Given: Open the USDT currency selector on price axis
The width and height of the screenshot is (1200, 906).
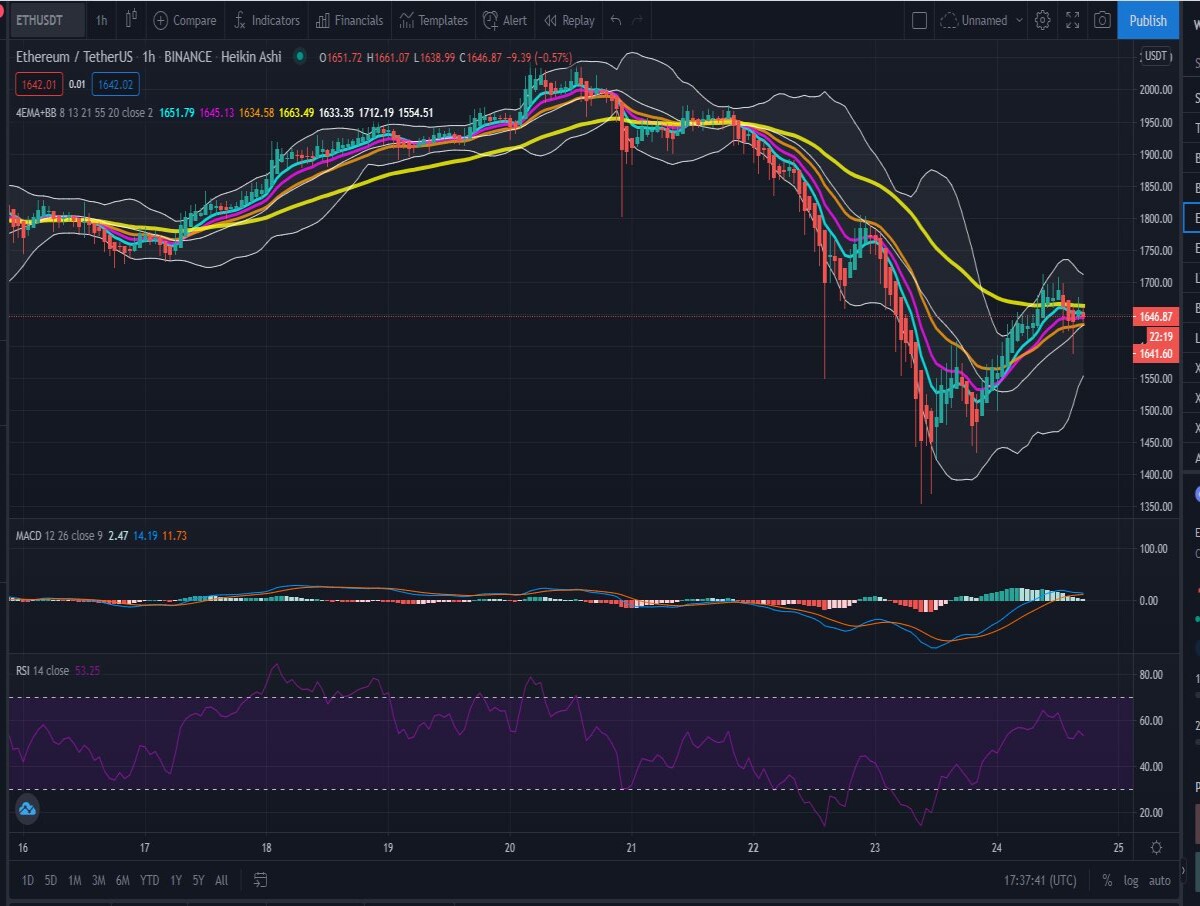Looking at the screenshot, I should click(1156, 57).
